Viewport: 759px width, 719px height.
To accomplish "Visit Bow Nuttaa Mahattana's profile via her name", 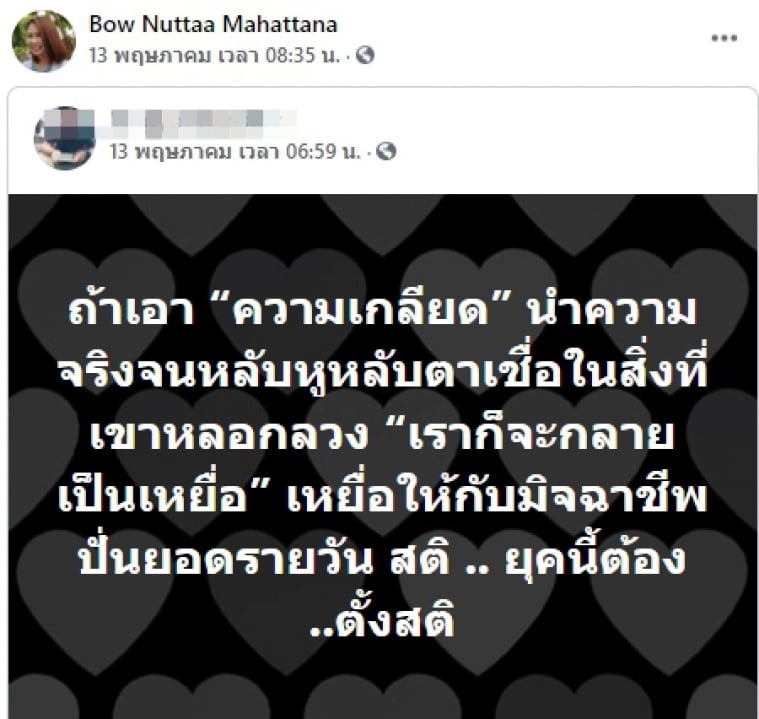I will click(213, 25).
